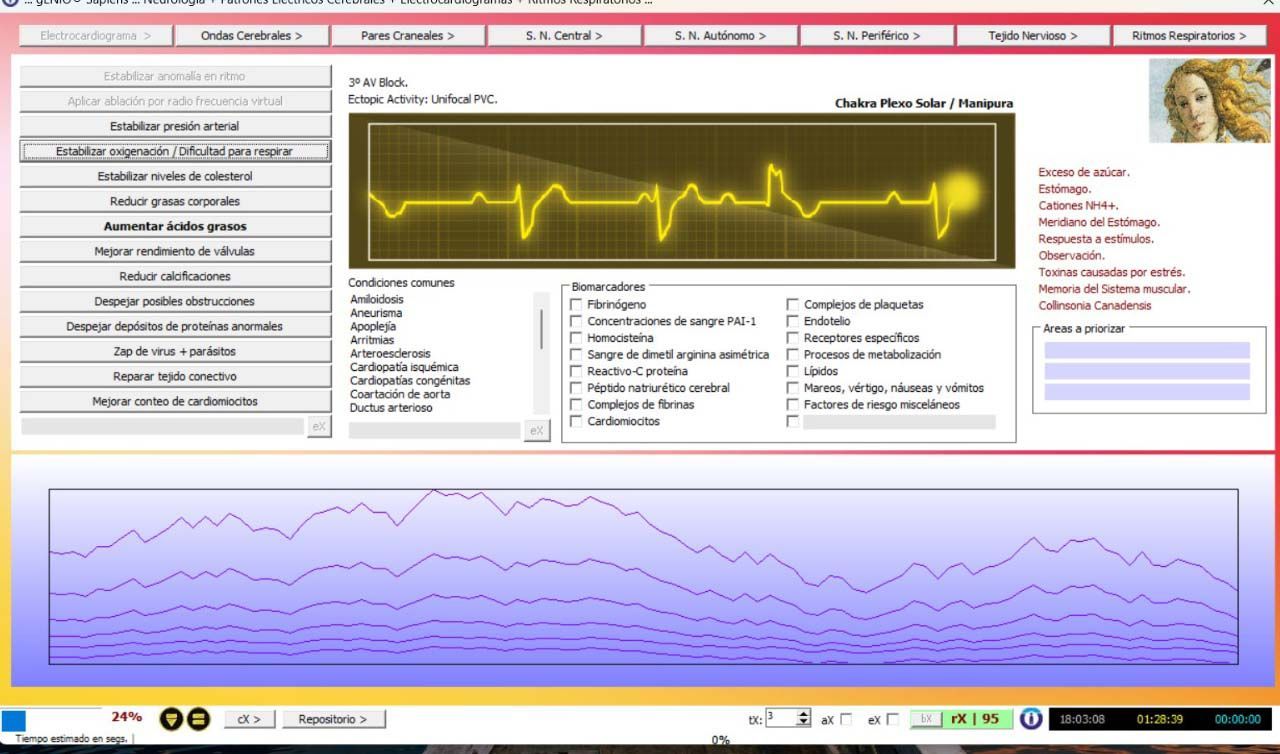
Task: Click Estabilizar presión arterial button
Action: coord(175,126)
